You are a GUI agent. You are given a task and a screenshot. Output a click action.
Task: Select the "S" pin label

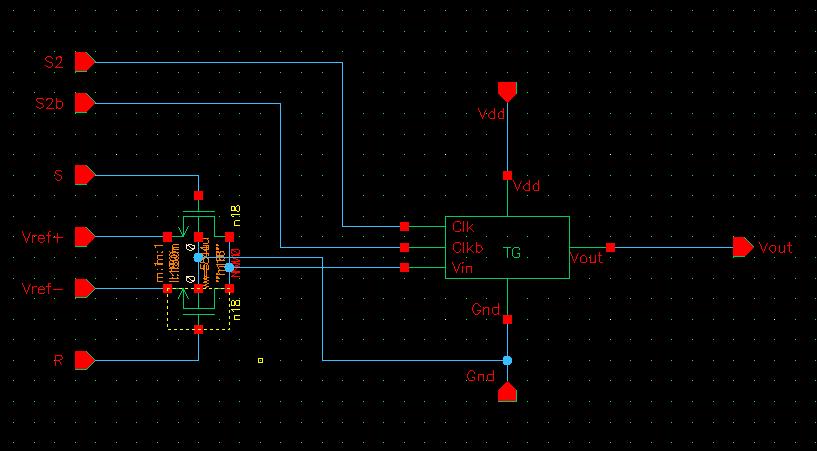(x=58, y=176)
